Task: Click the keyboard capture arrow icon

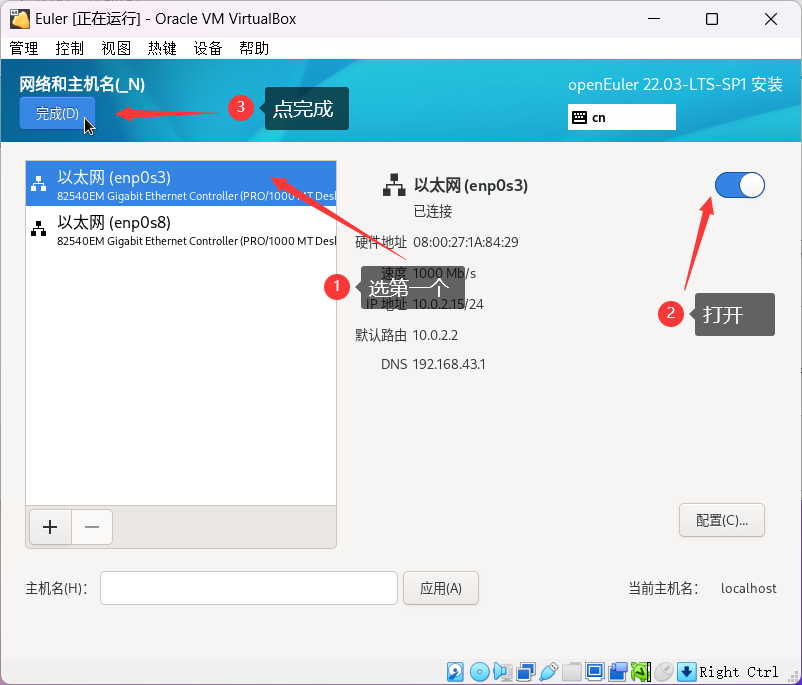Action: pyautogui.click(x=686, y=672)
